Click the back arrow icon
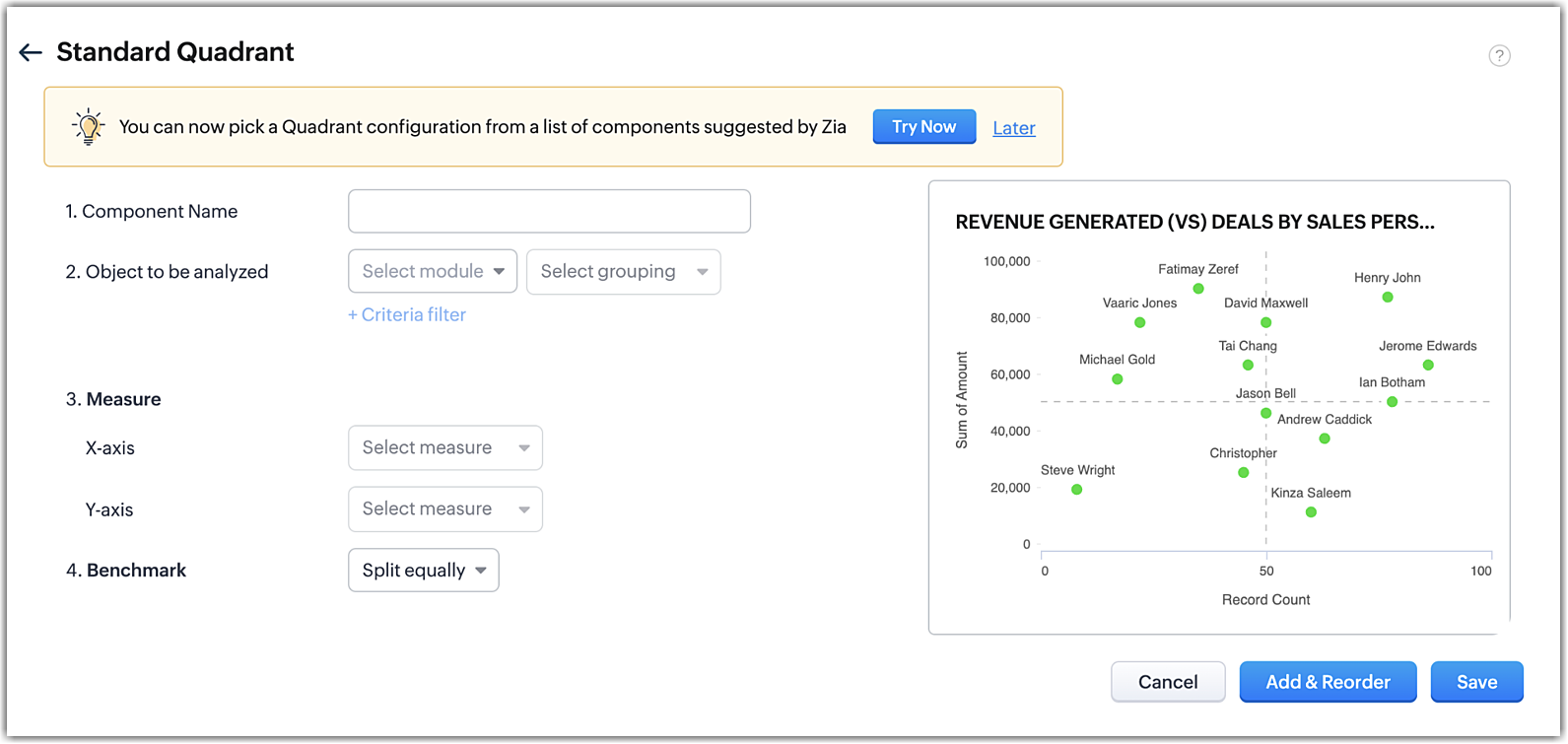Screen dimensions: 1568x744 (x=31, y=53)
